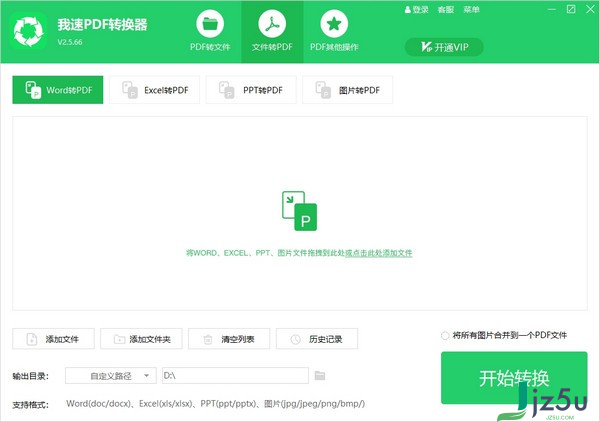
Task: Click the 我速PDF转换器 recycle logo icon
Action: (x=29, y=31)
